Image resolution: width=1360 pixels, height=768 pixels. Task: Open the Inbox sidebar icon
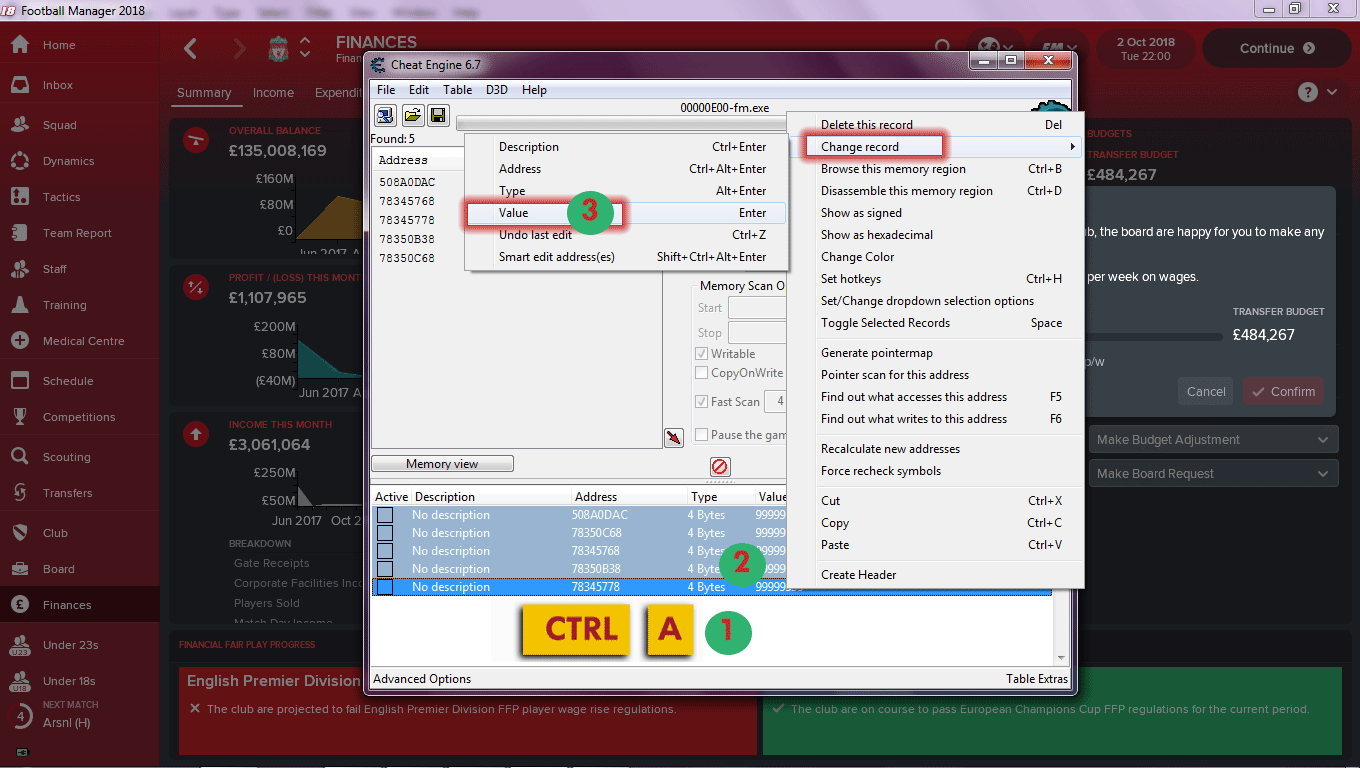click(x=19, y=85)
